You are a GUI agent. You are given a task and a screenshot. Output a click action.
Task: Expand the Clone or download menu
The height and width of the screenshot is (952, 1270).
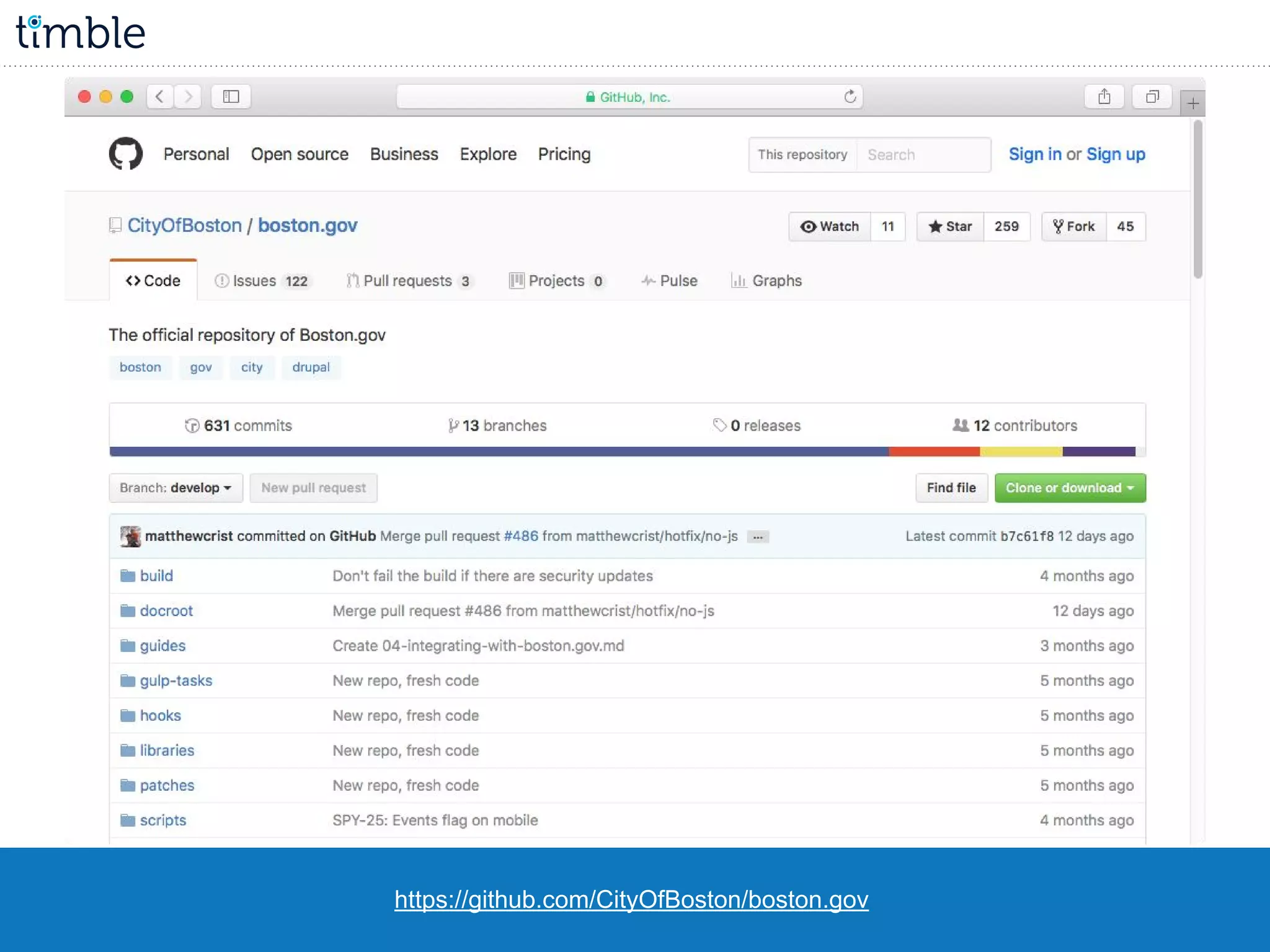[x=1070, y=488]
